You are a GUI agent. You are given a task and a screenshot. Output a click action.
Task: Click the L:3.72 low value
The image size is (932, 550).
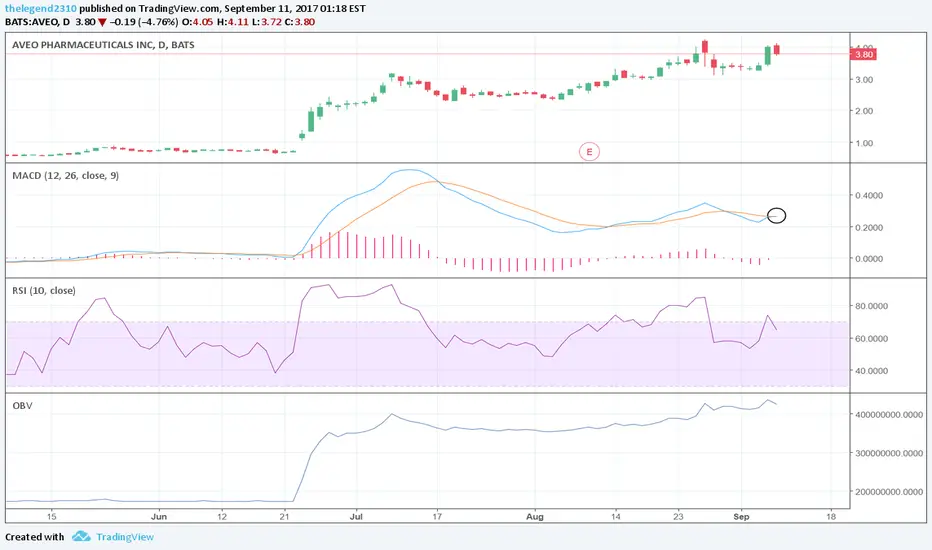(x=266, y=22)
